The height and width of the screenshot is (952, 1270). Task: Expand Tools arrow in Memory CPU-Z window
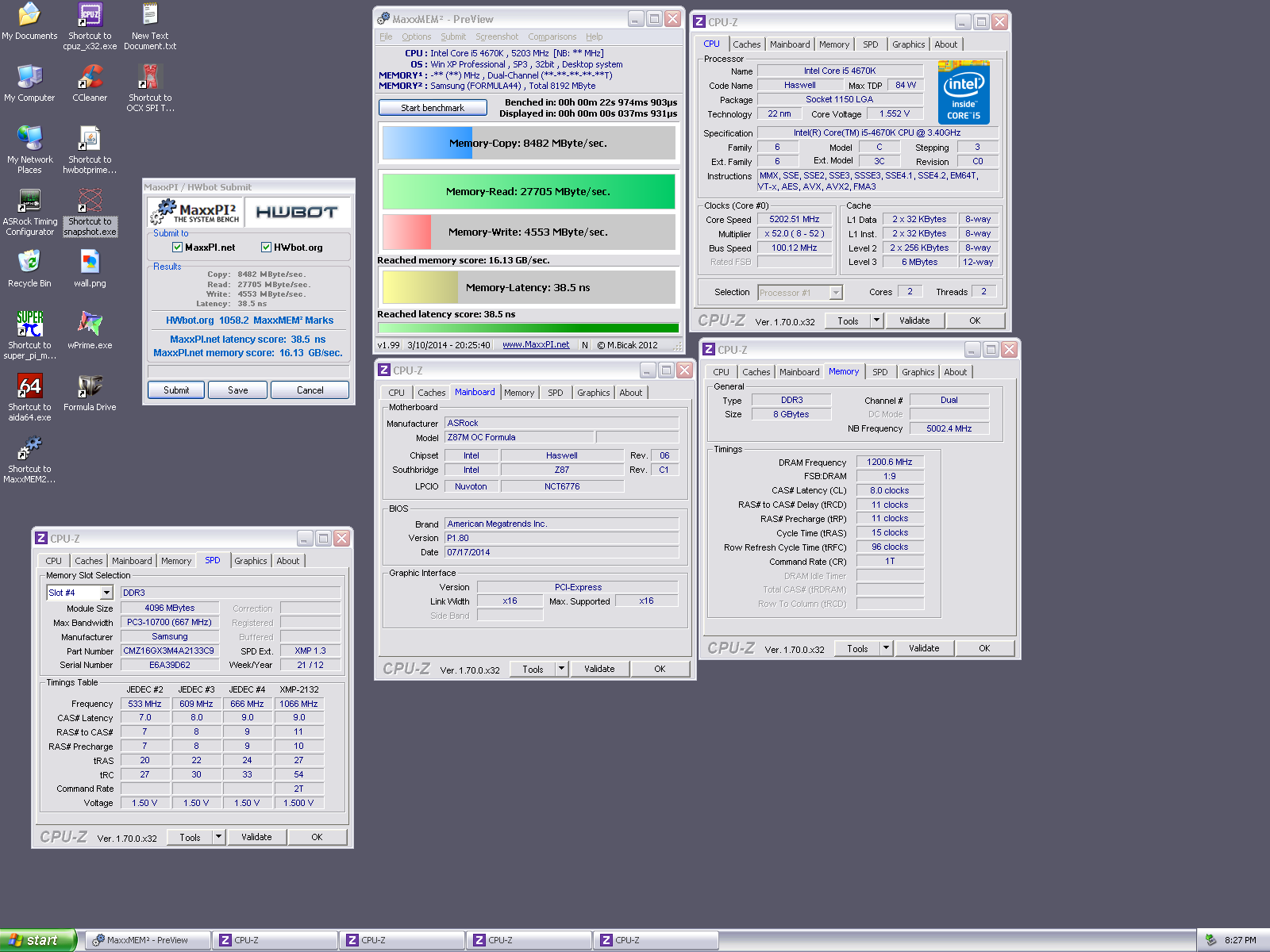(886, 648)
